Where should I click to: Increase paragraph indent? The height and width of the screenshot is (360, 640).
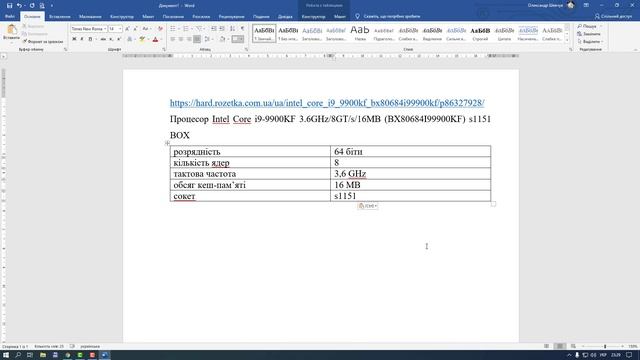(222, 29)
